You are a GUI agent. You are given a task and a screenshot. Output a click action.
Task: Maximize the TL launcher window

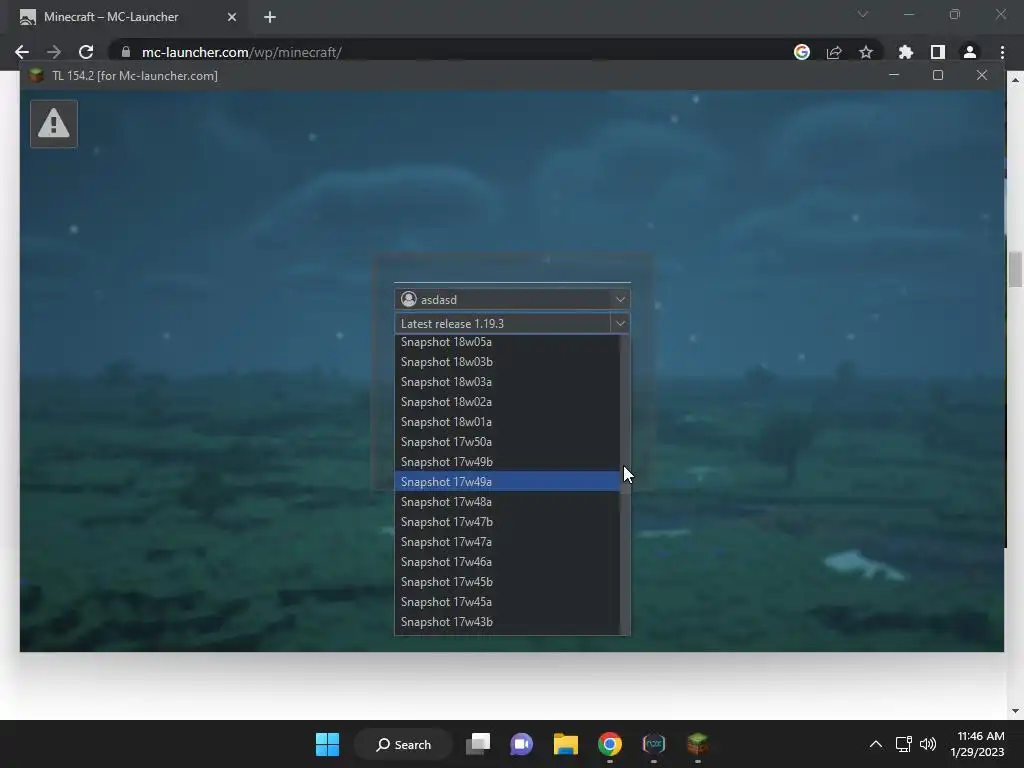(938, 75)
